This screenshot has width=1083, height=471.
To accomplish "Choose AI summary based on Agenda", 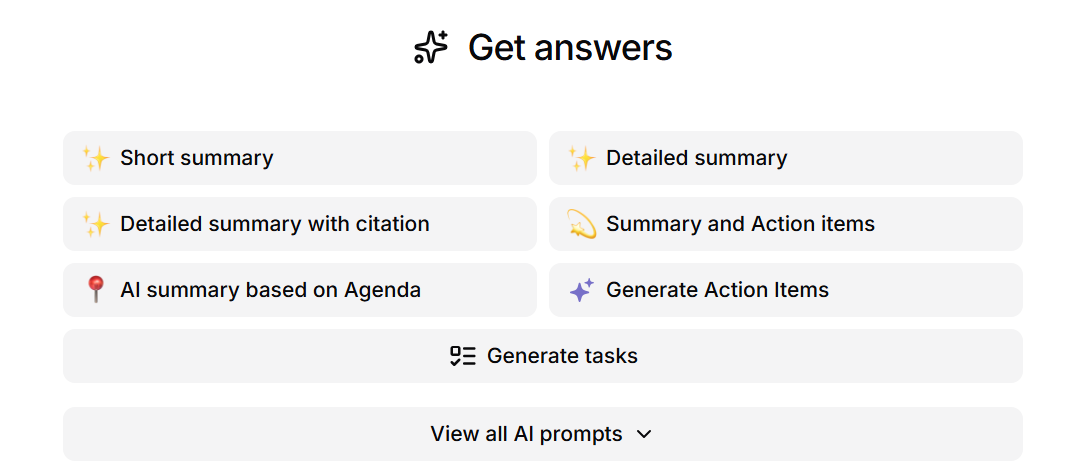I will [300, 290].
